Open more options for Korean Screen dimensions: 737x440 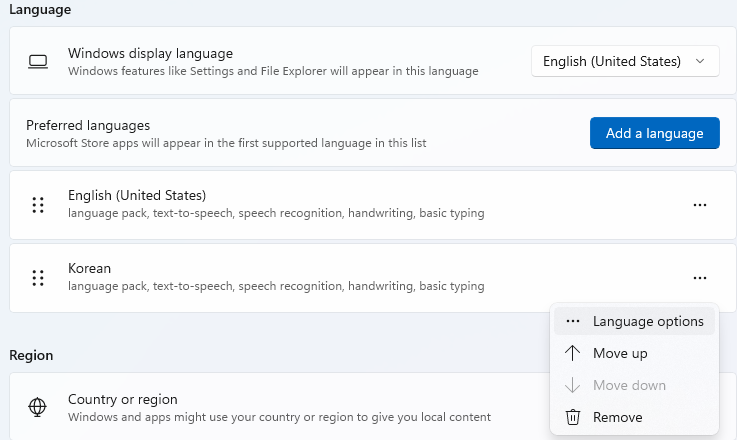coord(700,278)
